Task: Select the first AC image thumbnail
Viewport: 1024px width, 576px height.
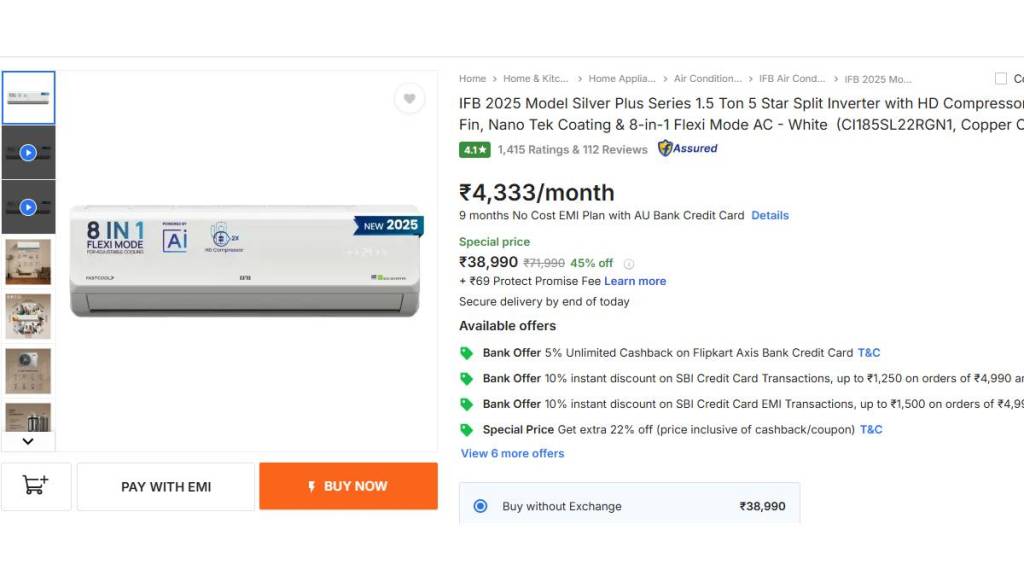Action: (28, 98)
